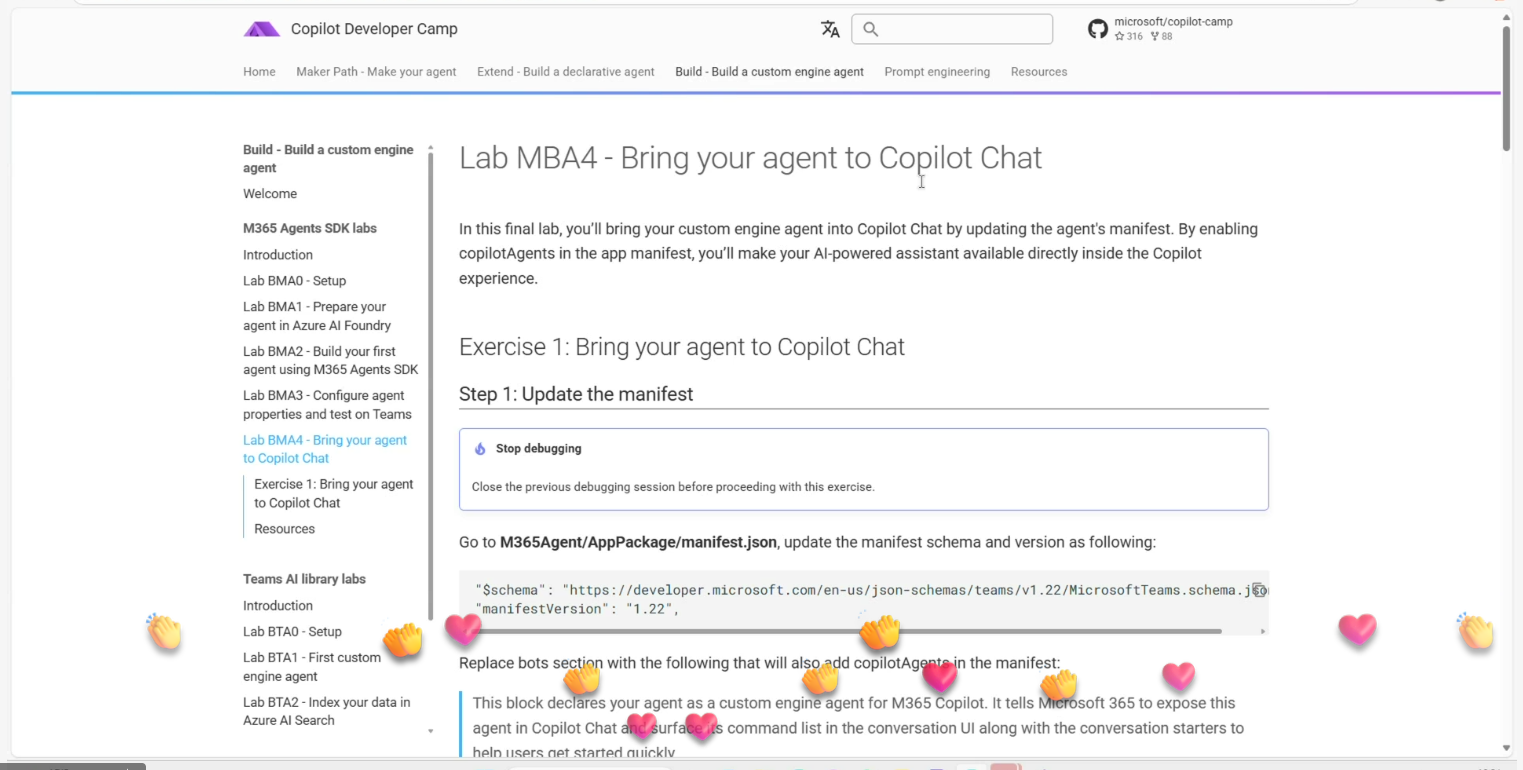Image resolution: width=1523 pixels, height=770 pixels.
Task: Open Lab BTA2 - Index your data in Azure AI Search
Action: coord(327,711)
